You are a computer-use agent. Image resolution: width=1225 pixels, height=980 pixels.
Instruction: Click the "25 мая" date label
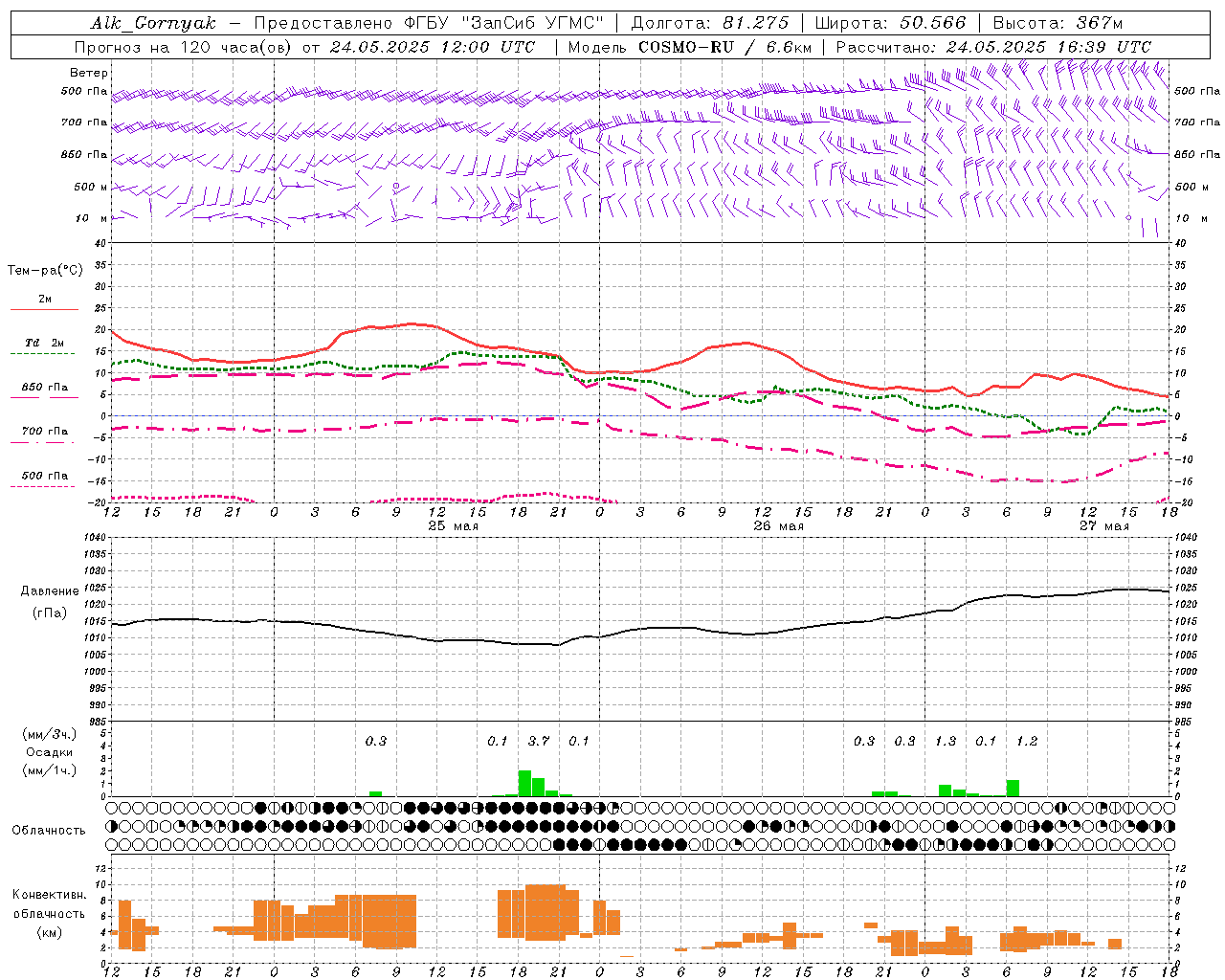coord(453,526)
